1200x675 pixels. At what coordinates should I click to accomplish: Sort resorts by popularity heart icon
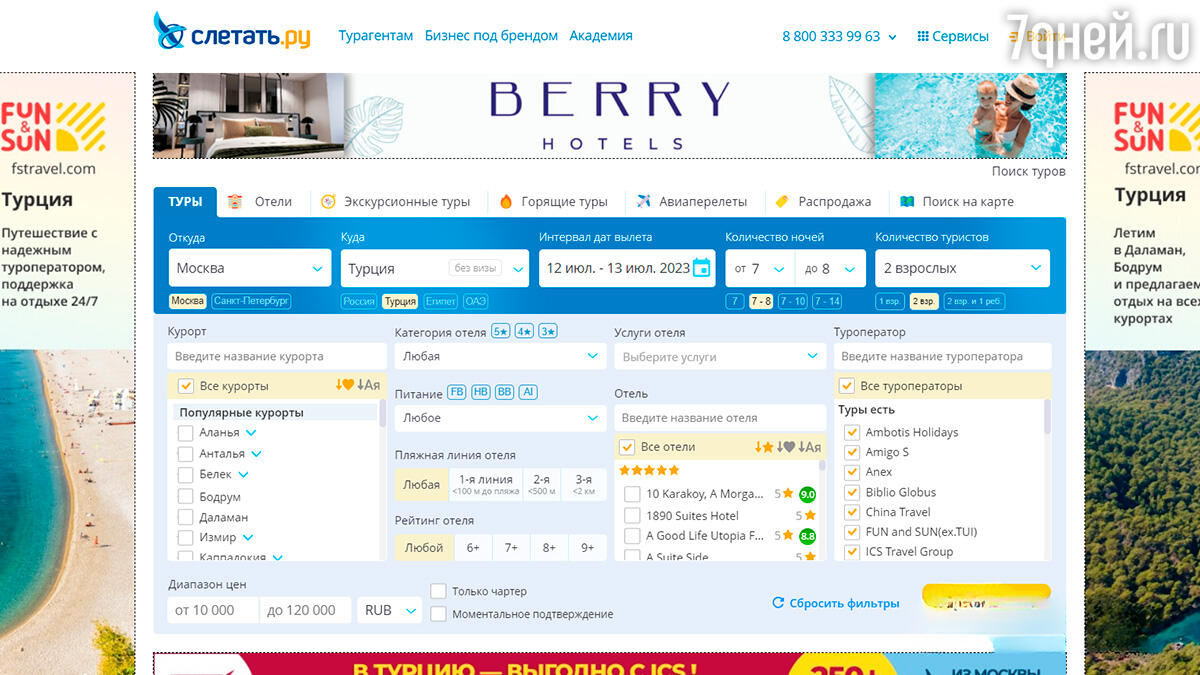click(345, 386)
